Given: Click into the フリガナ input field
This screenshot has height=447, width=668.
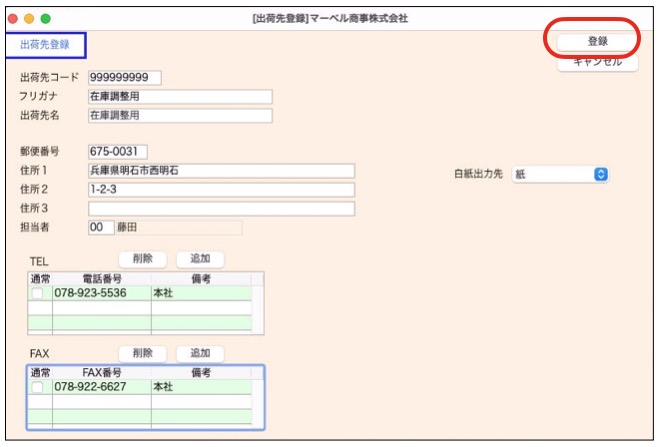Looking at the screenshot, I should click(180, 97).
